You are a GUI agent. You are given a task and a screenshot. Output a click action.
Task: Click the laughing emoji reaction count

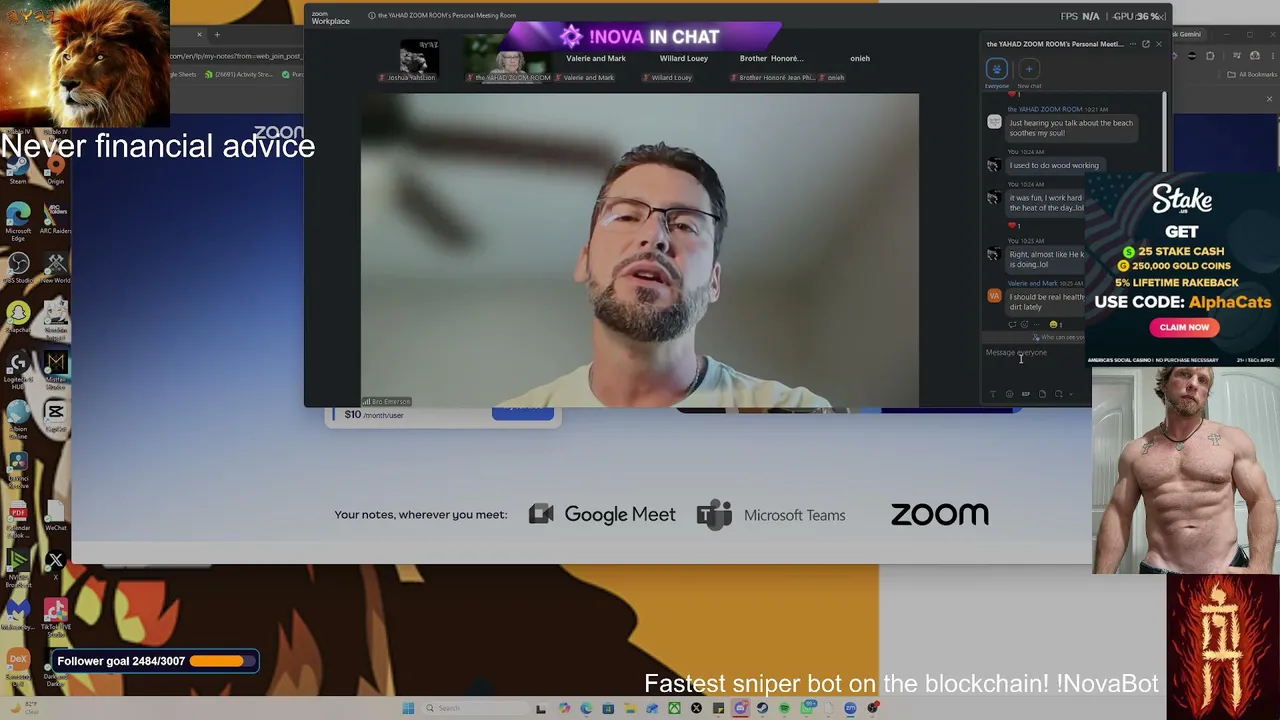[x=1056, y=325]
